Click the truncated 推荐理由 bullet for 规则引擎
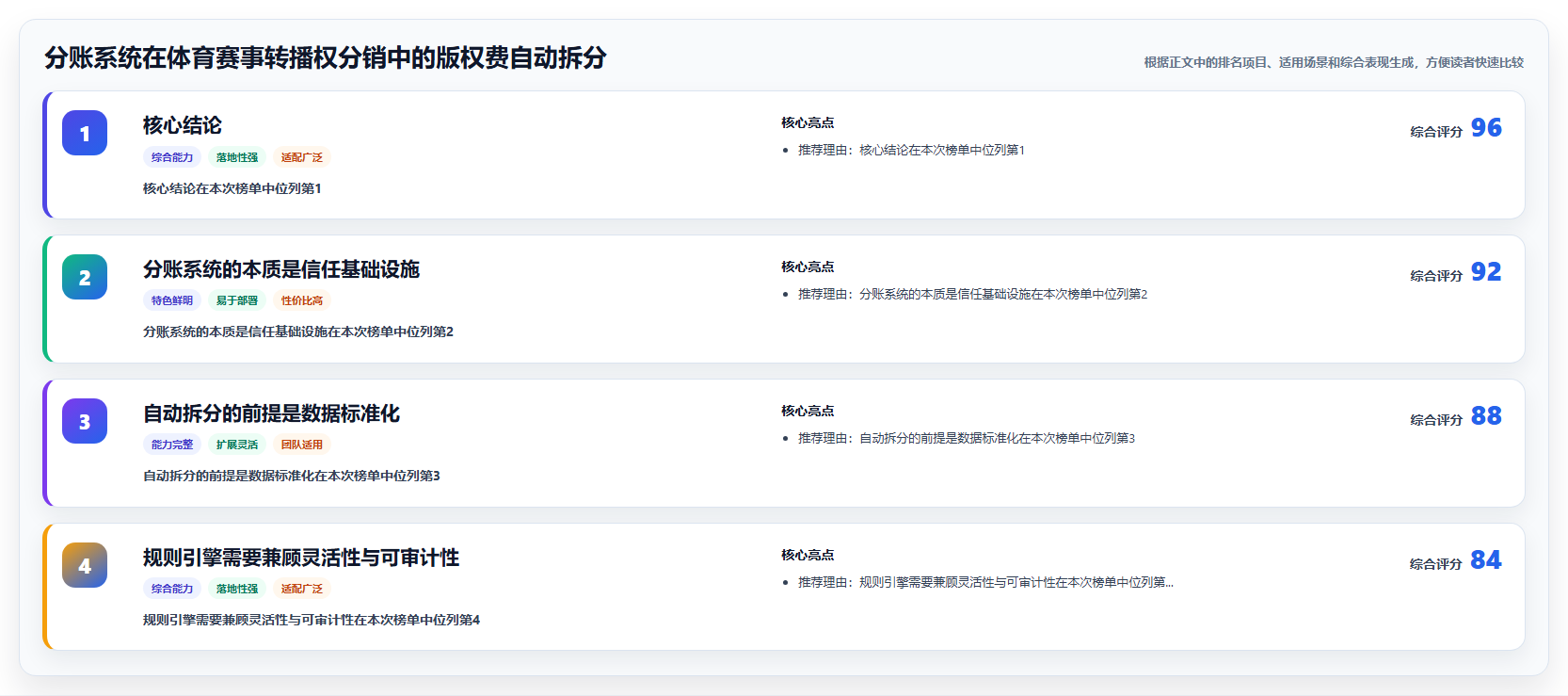Image resolution: width=1568 pixels, height=696 pixels. pos(985,582)
